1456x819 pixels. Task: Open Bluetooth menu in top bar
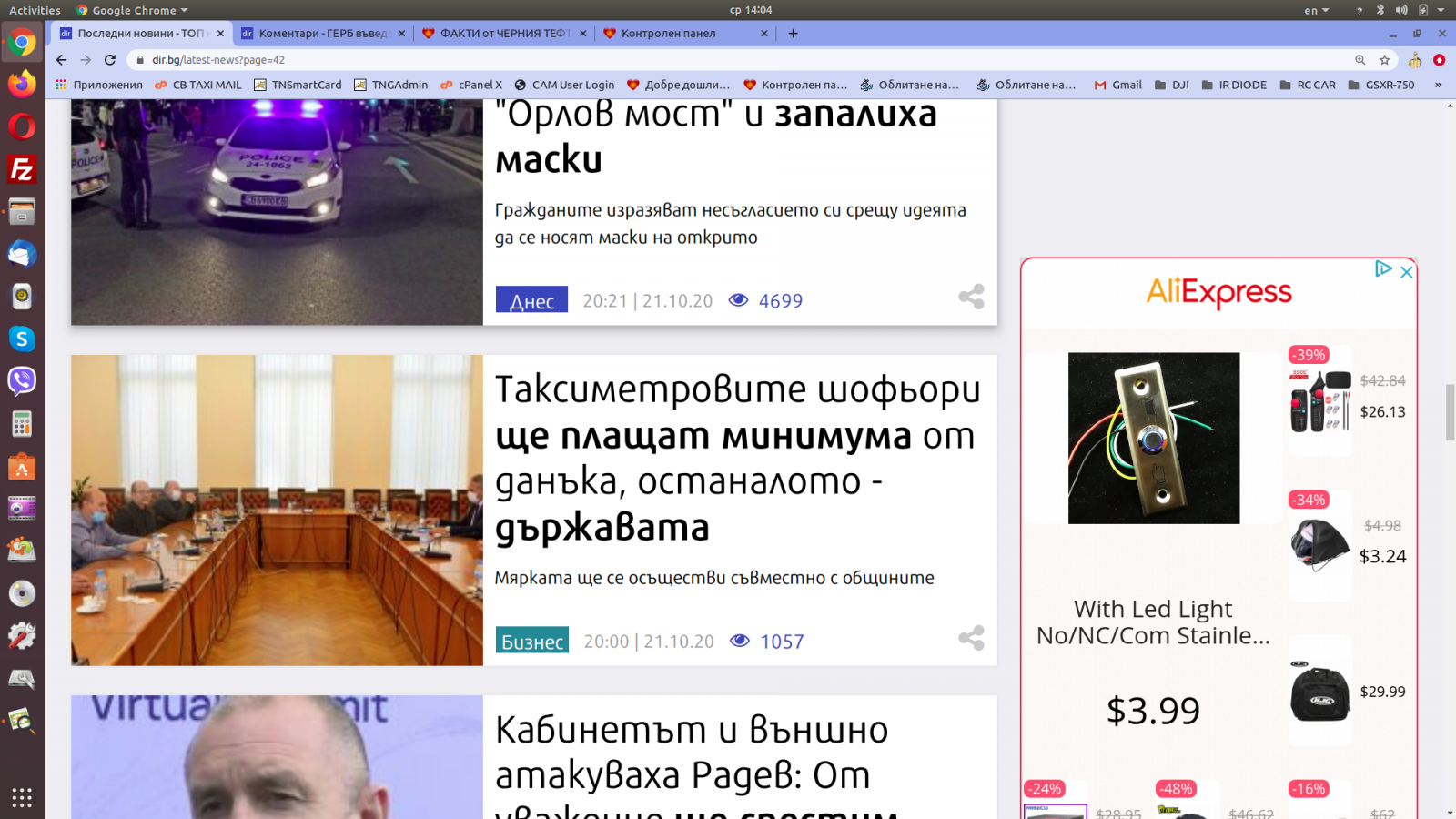(x=1380, y=10)
